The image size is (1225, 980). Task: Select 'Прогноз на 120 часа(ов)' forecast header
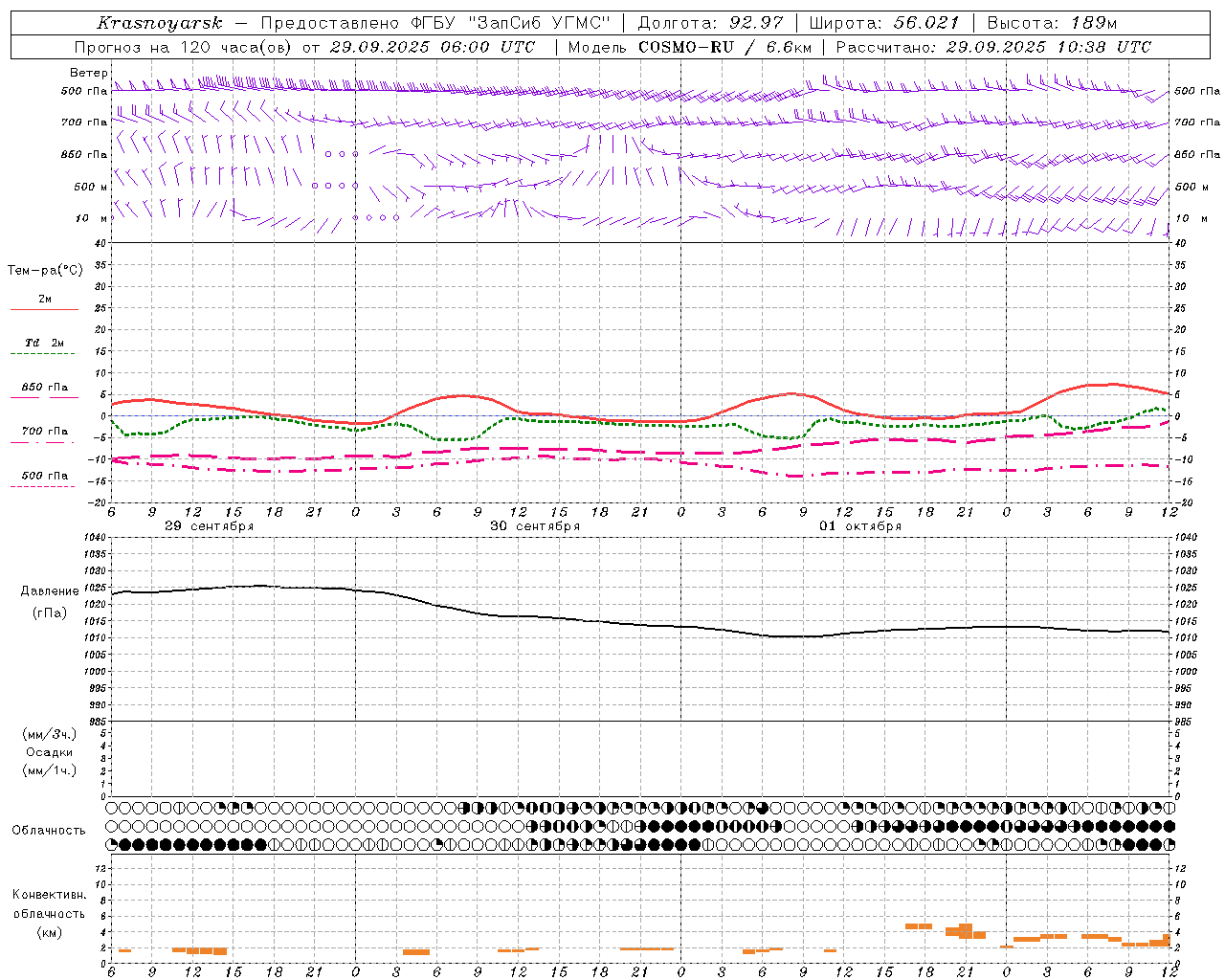point(184,47)
